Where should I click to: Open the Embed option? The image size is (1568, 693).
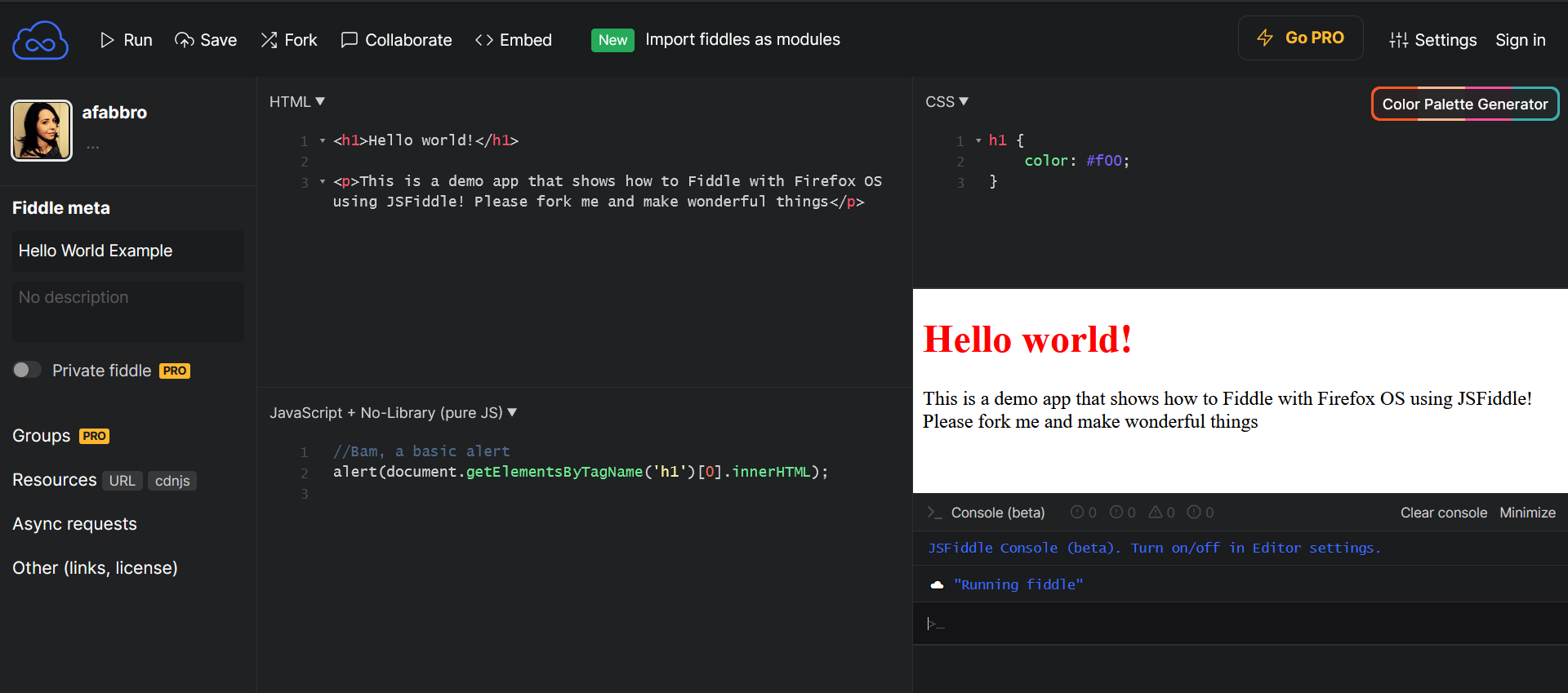513,40
